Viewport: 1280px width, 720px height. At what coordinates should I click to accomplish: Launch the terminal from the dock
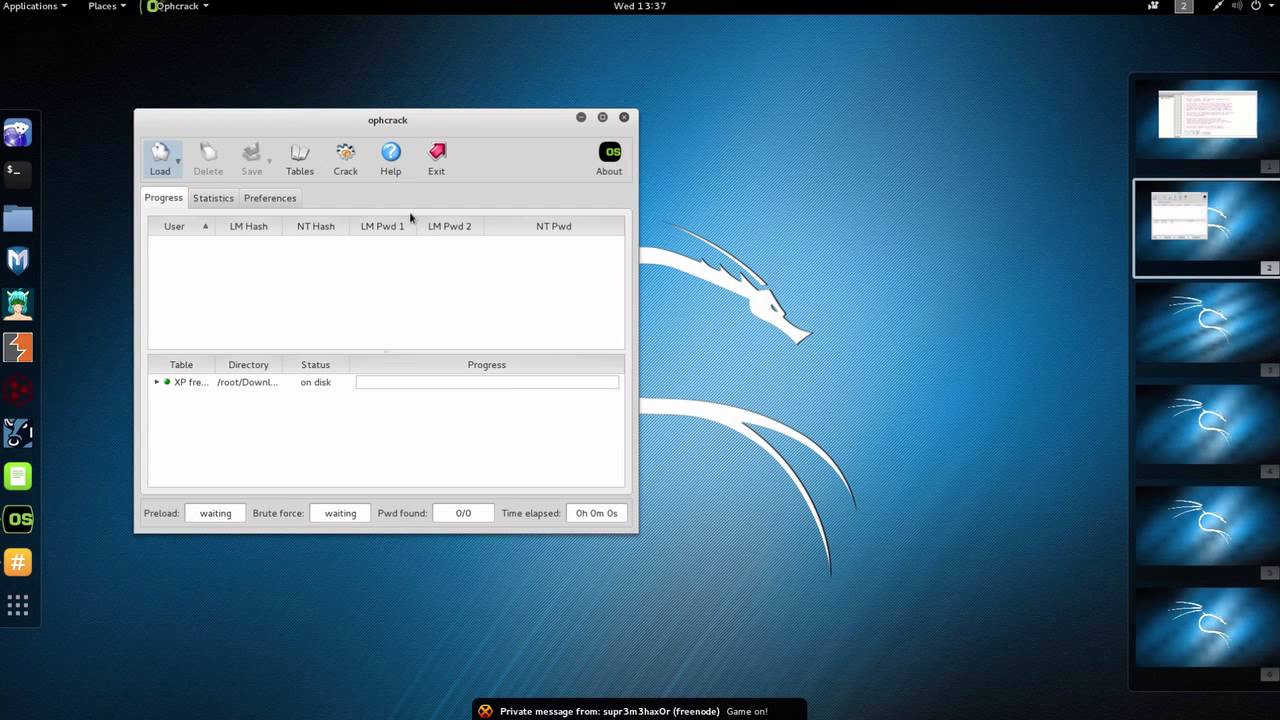pyautogui.click(x=18, y=174)
